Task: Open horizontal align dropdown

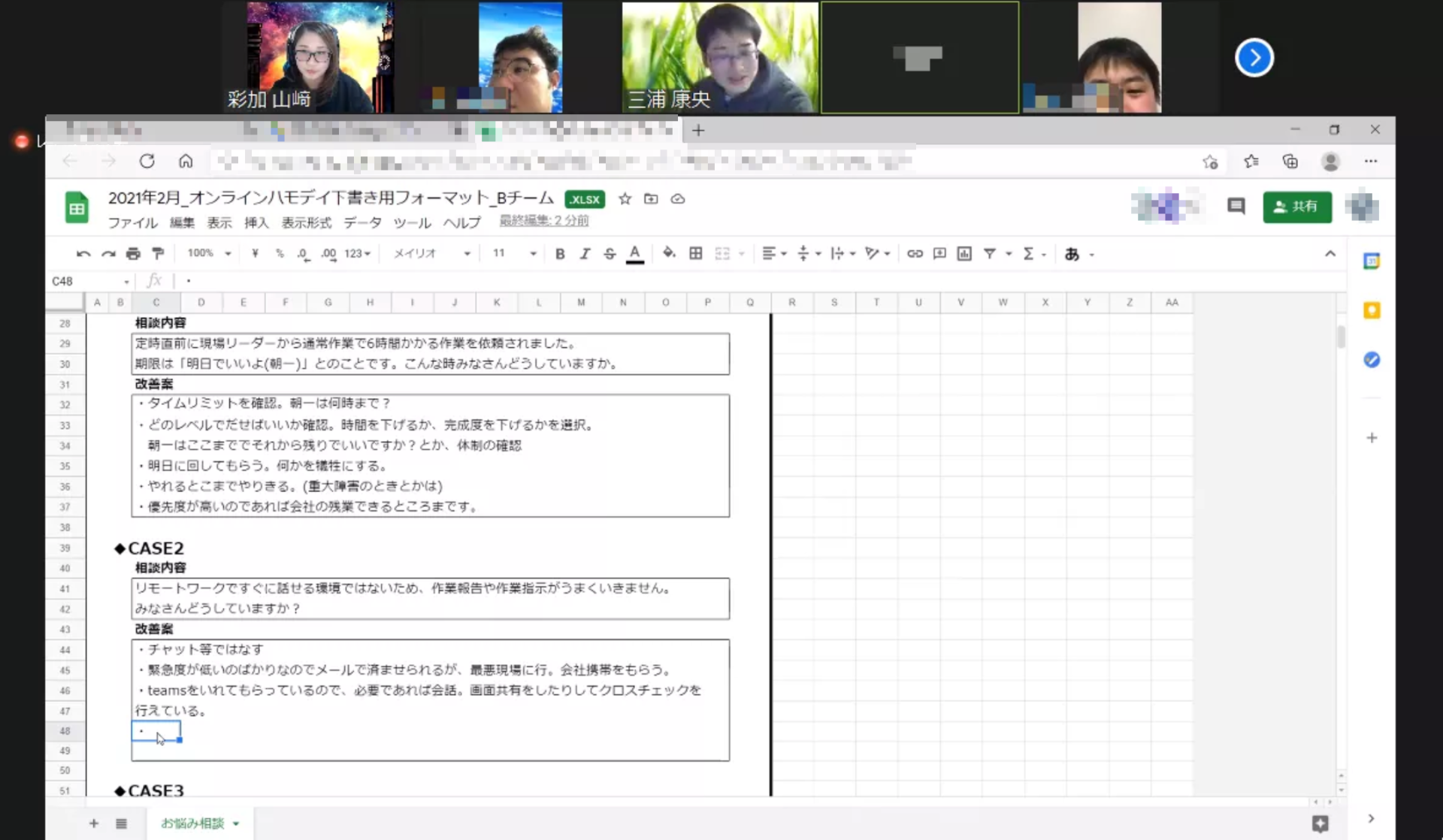Action: point(774,254)
